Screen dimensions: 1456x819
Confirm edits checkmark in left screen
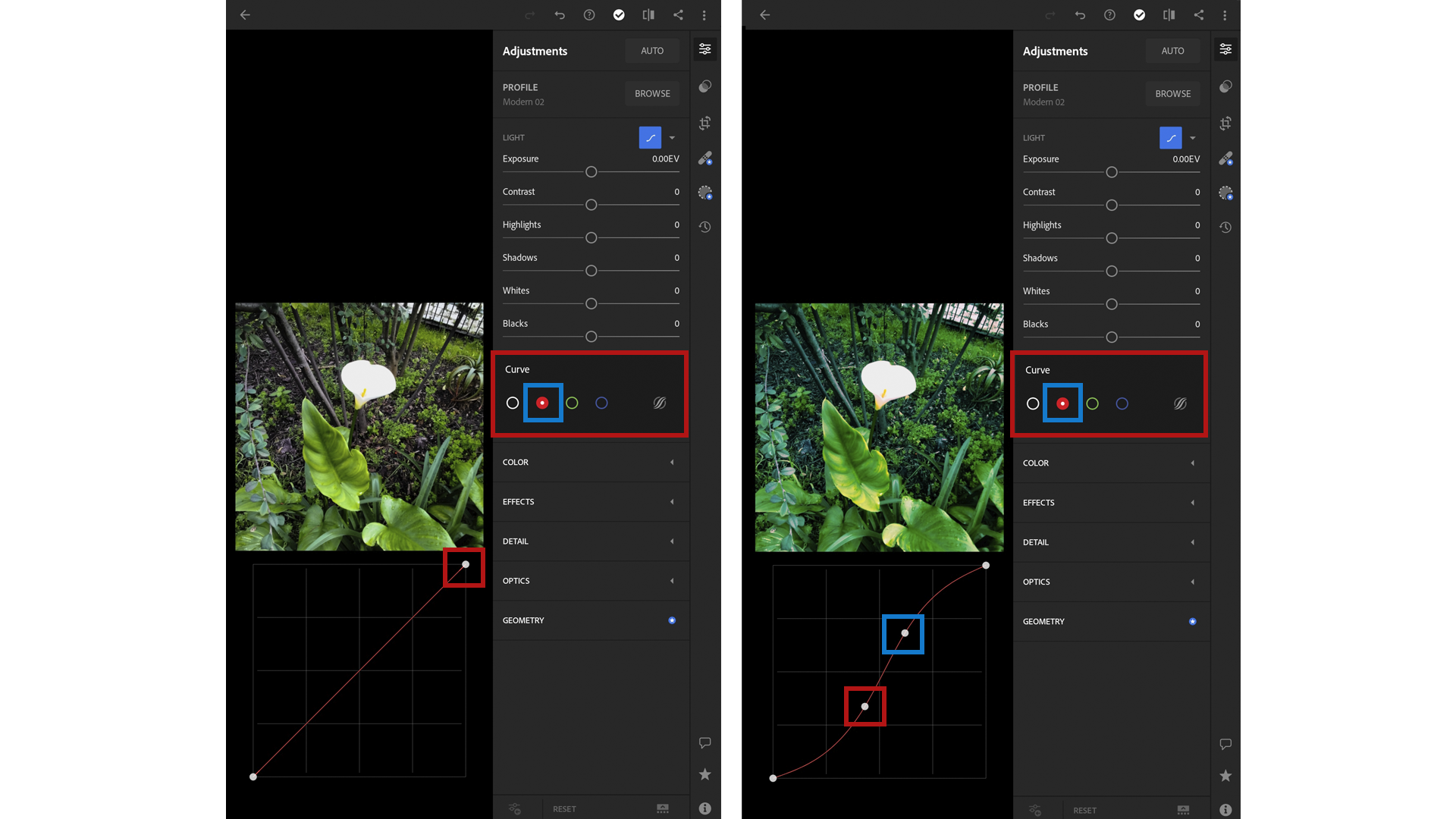(x=619, y=15)
